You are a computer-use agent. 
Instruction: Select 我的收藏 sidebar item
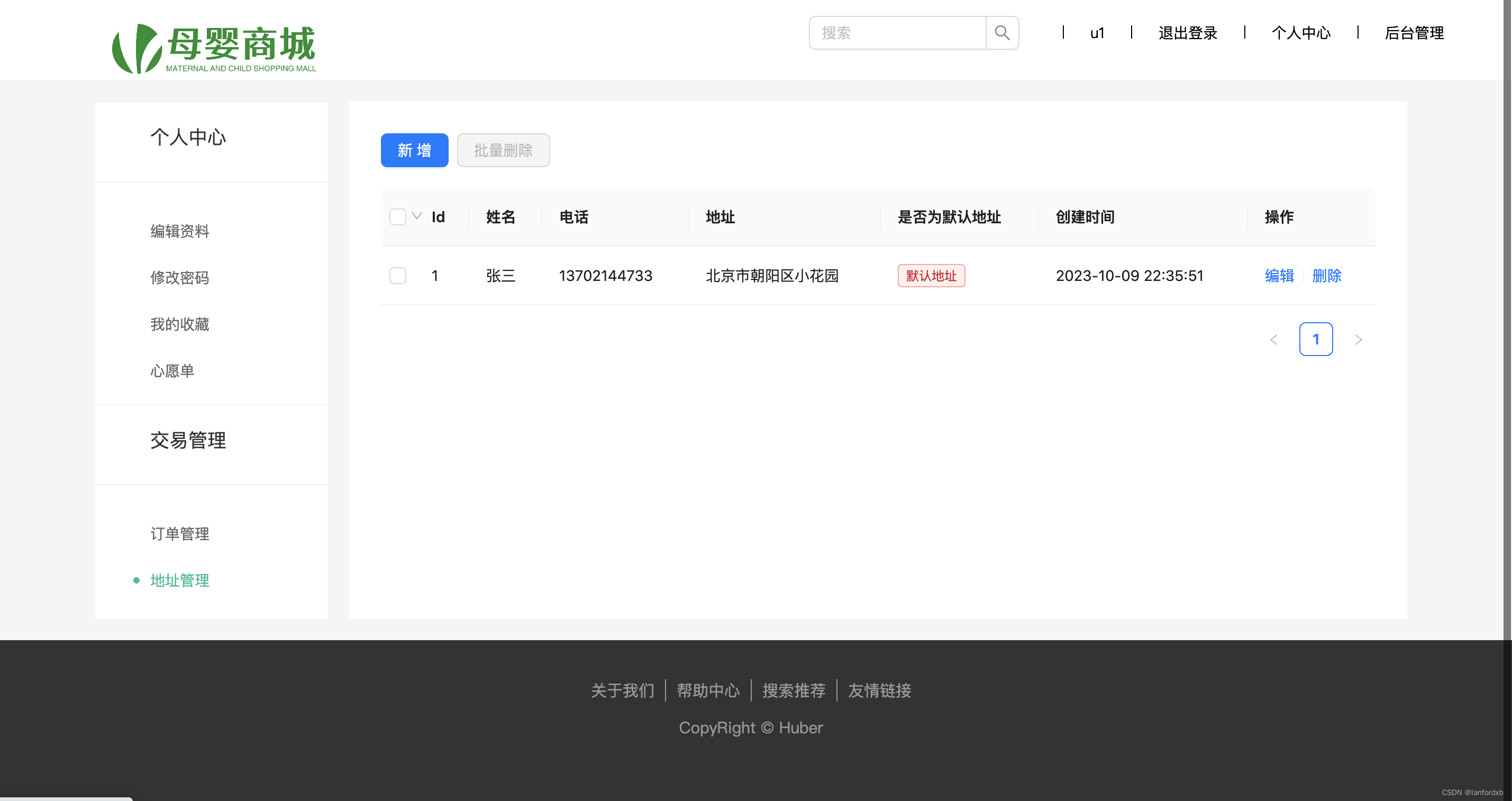coord(179,324)
